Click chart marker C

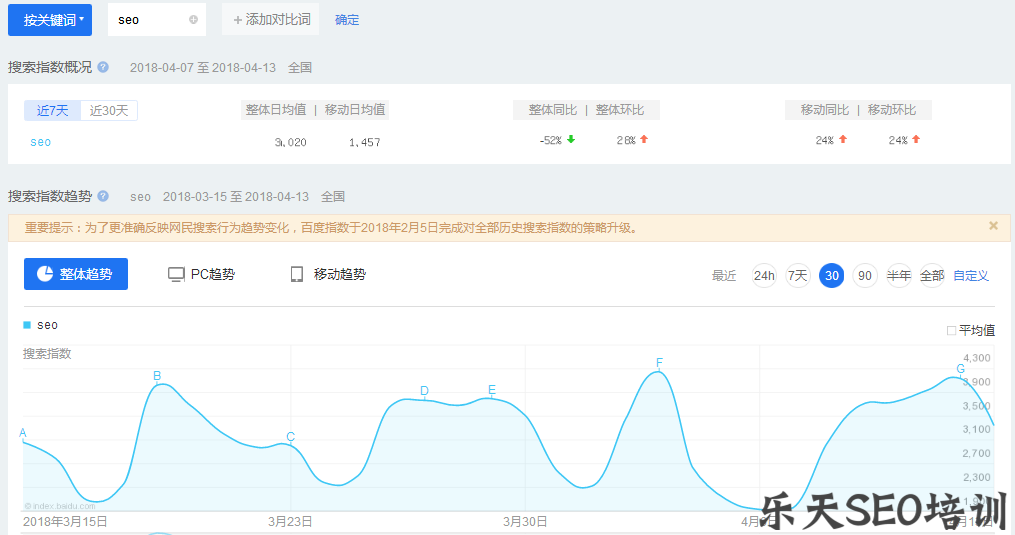tap(291, 437)
